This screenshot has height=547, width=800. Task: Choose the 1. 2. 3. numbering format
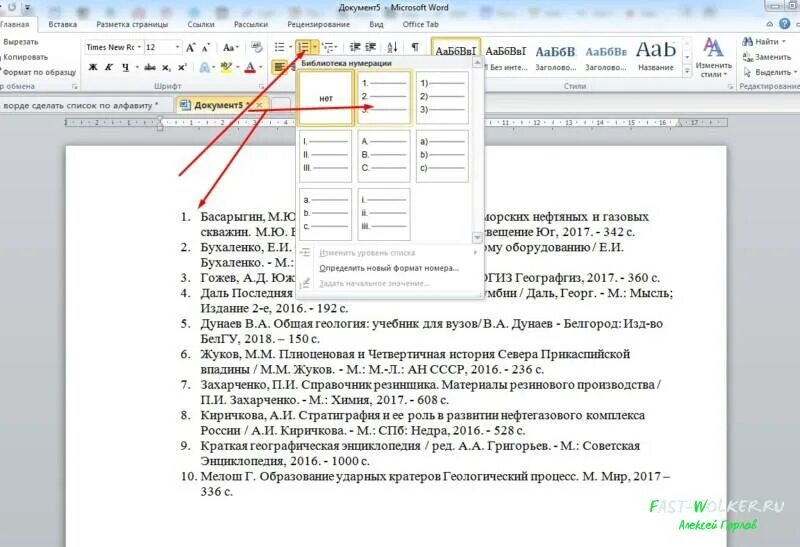[384, 98]
